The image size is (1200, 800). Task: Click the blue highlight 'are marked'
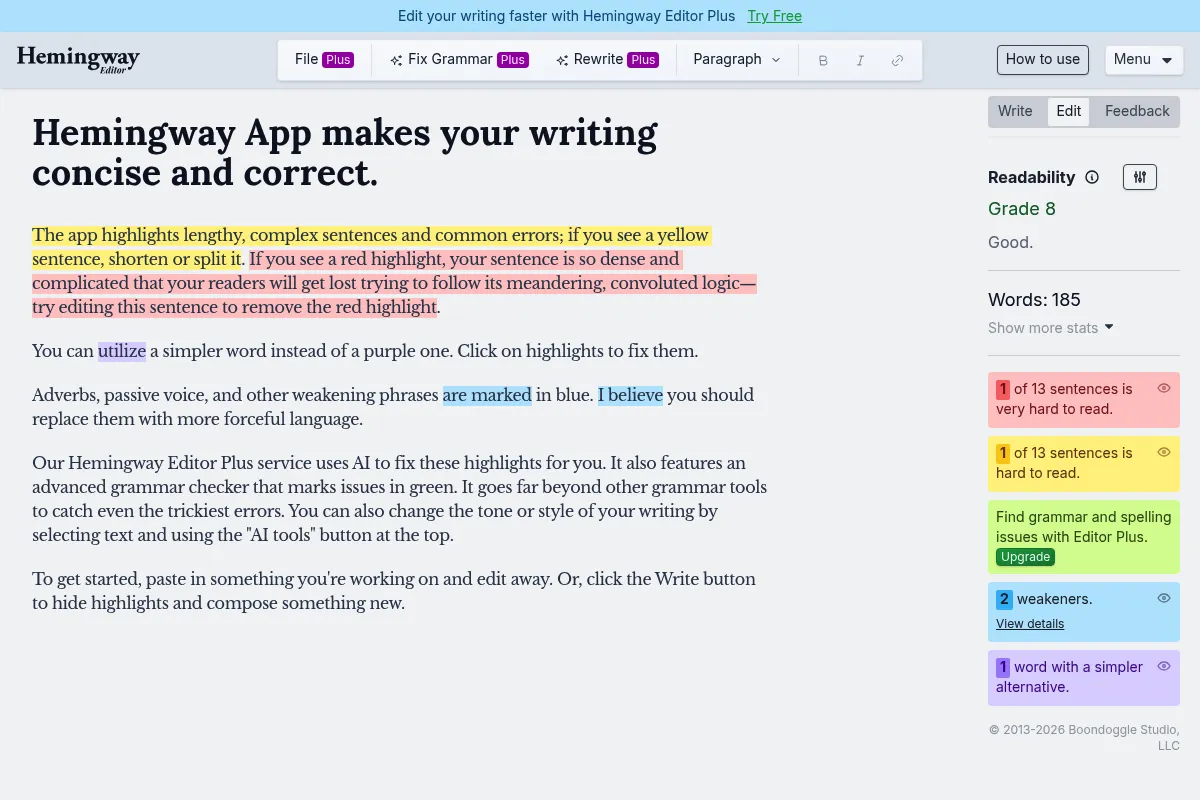pos(487,395)
